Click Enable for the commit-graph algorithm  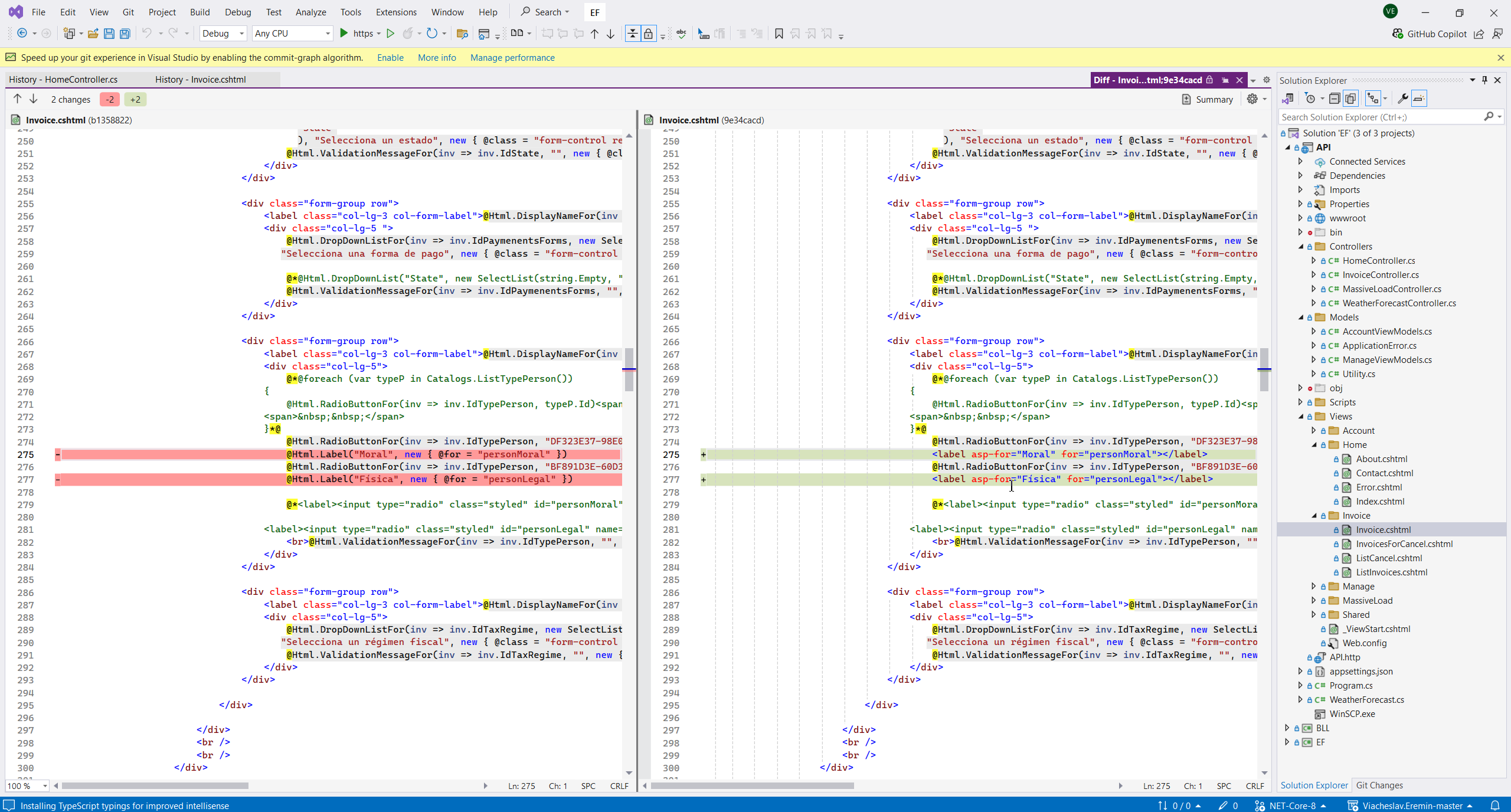[x=390, y=57]
